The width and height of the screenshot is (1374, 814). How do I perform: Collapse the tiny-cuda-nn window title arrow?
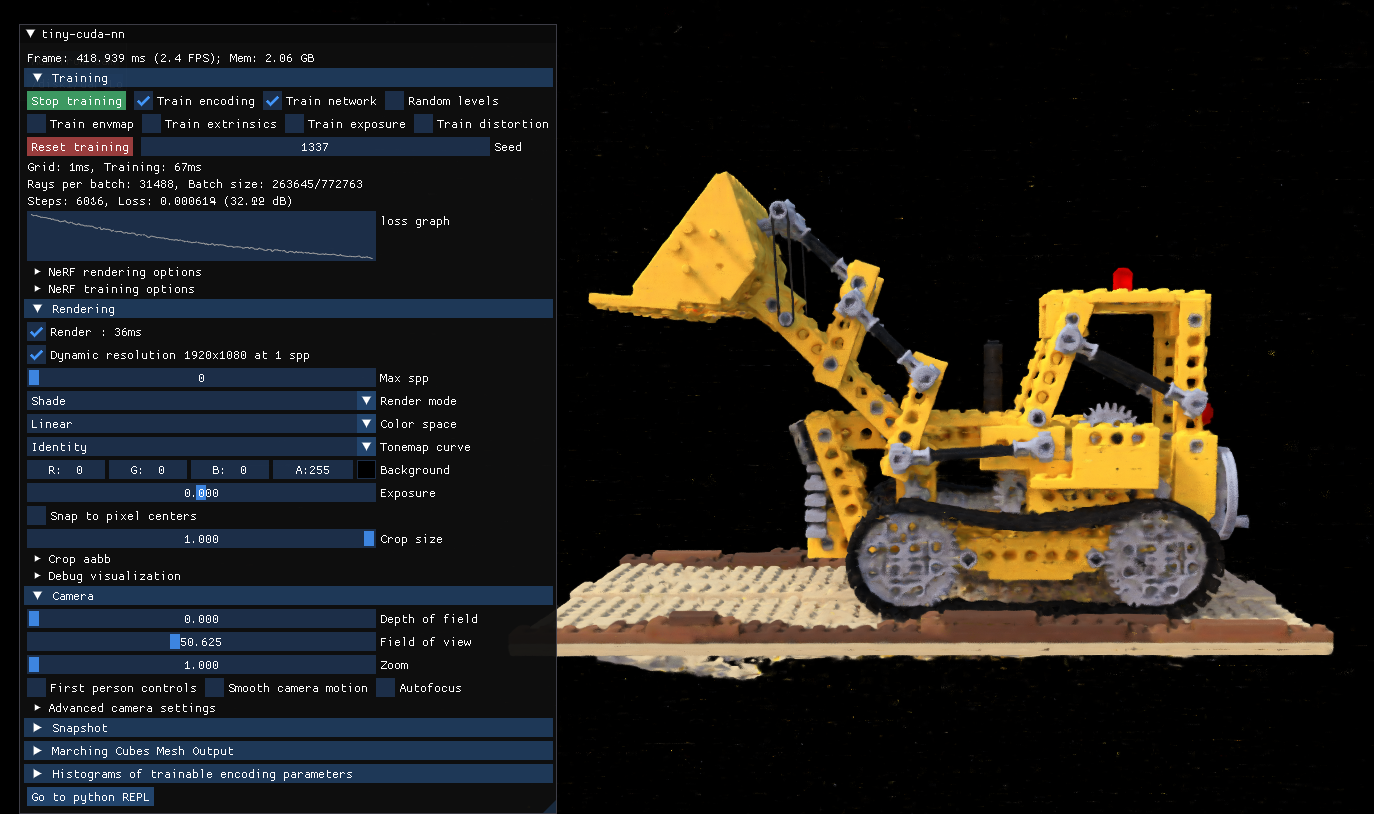[31, 34]
